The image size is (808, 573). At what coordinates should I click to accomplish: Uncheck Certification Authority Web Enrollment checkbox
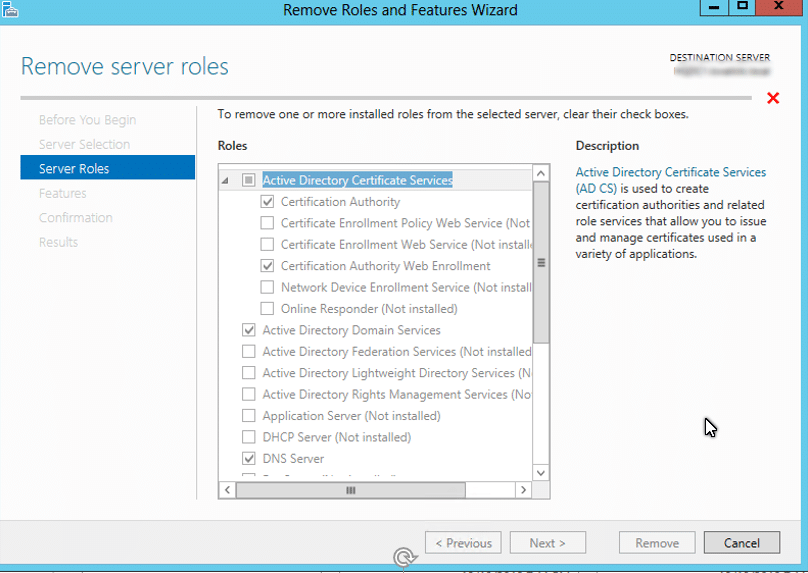267,266
